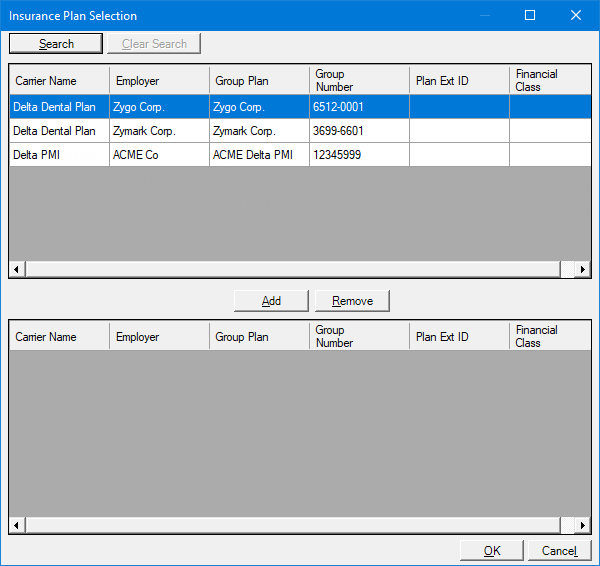600x566 pixels.
Task: Click group number 3699-6601
Action: [x=359, y=131]
